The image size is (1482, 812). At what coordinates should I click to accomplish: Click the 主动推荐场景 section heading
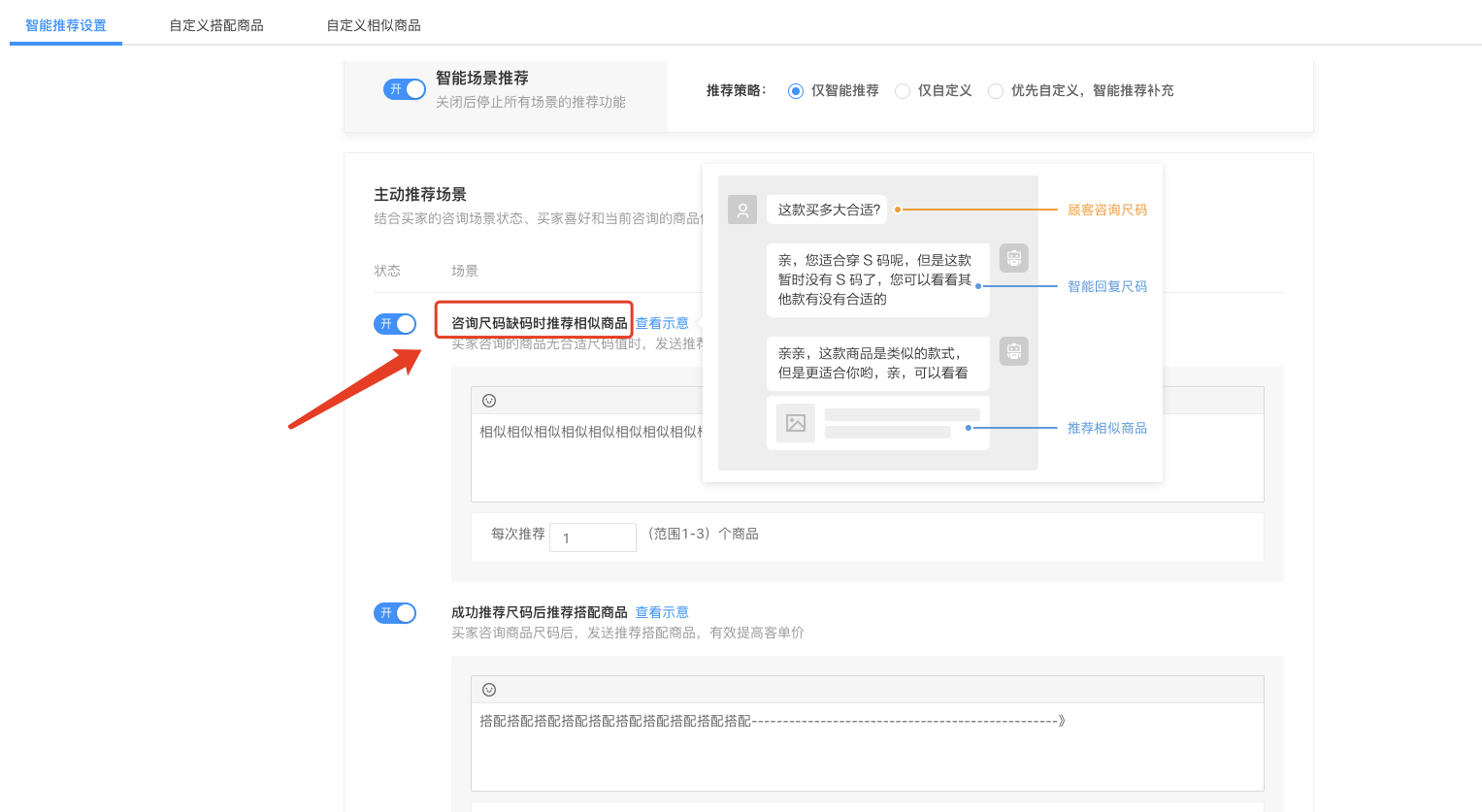420,194
